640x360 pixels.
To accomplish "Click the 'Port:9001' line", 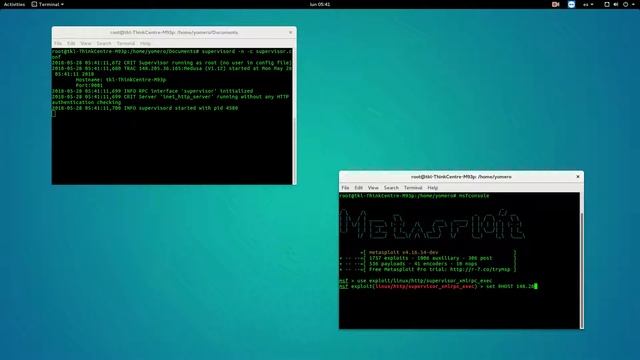I will point(89,85).
